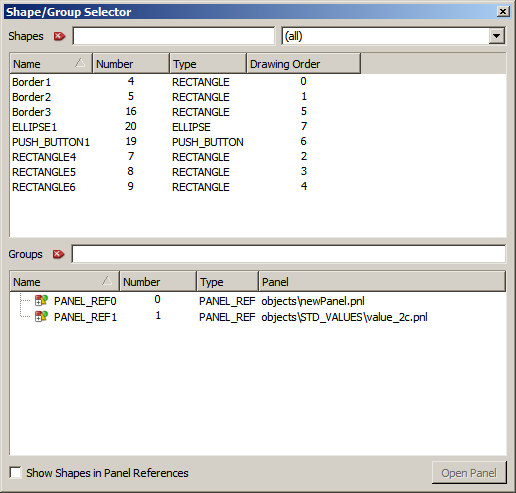
Task: Focus the Groups filter text field
Action: point(289,254)
